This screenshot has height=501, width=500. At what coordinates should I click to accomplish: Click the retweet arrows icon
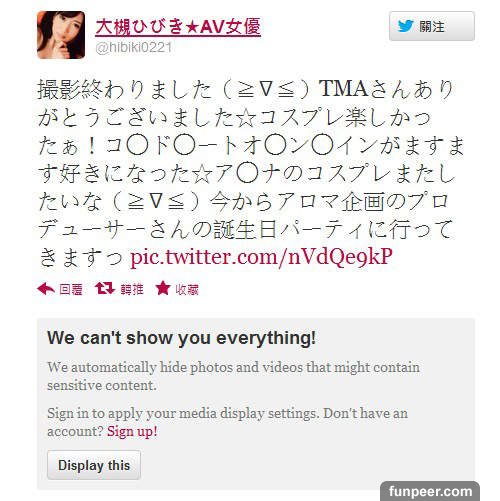click(105, 289)
